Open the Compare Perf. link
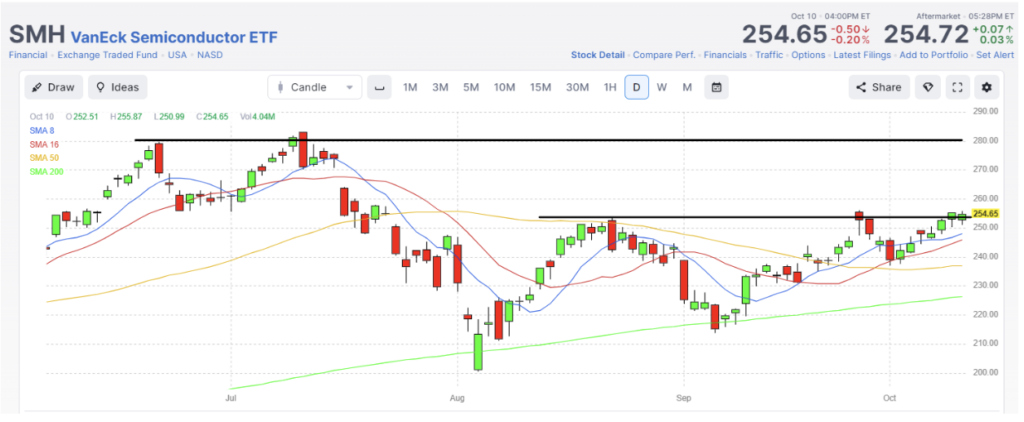Screen dimensions: 1024x422 [x=664, y=55]
